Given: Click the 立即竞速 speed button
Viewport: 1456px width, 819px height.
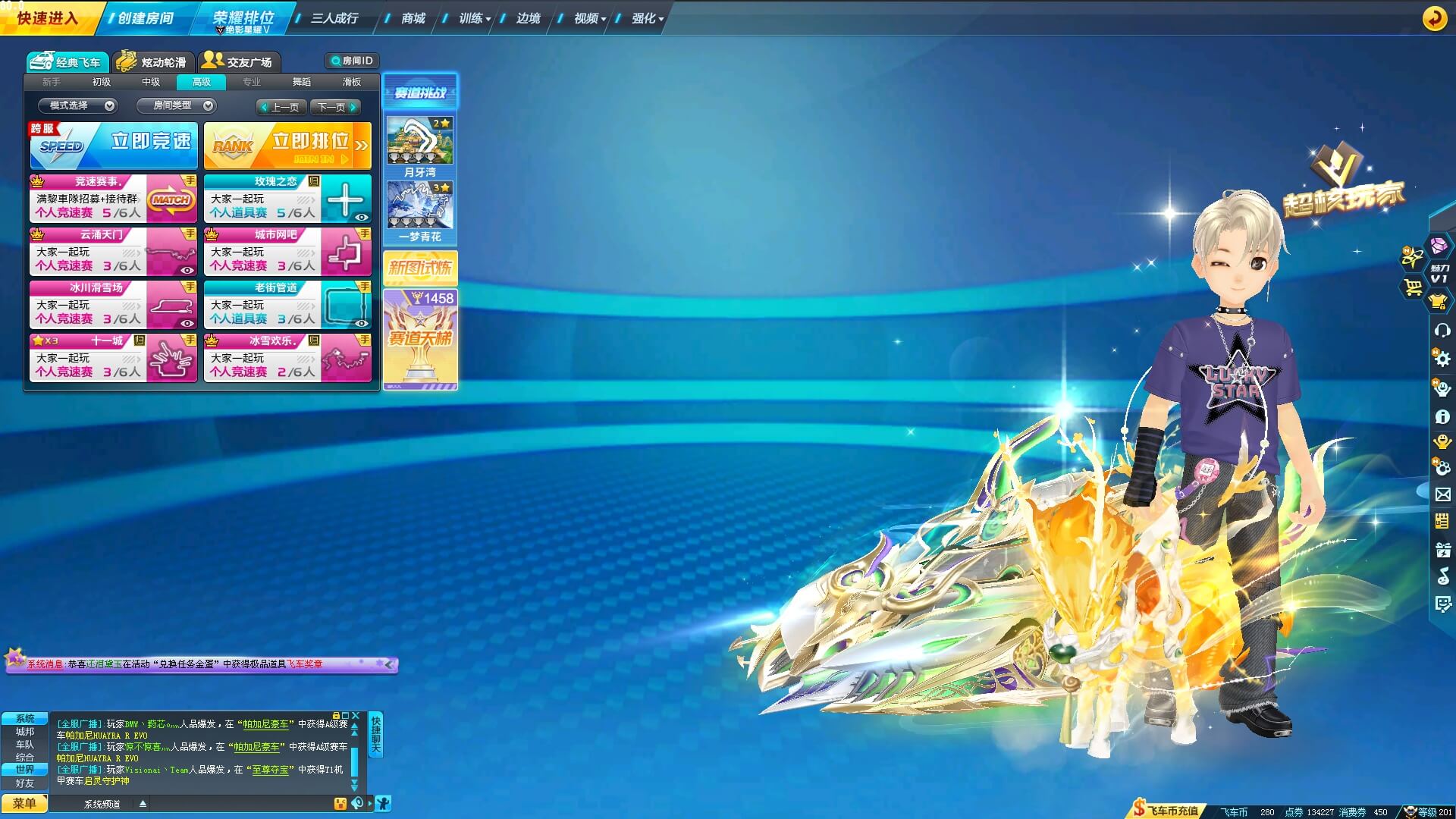Looking at the screenshot, I should tap(115, 145).
